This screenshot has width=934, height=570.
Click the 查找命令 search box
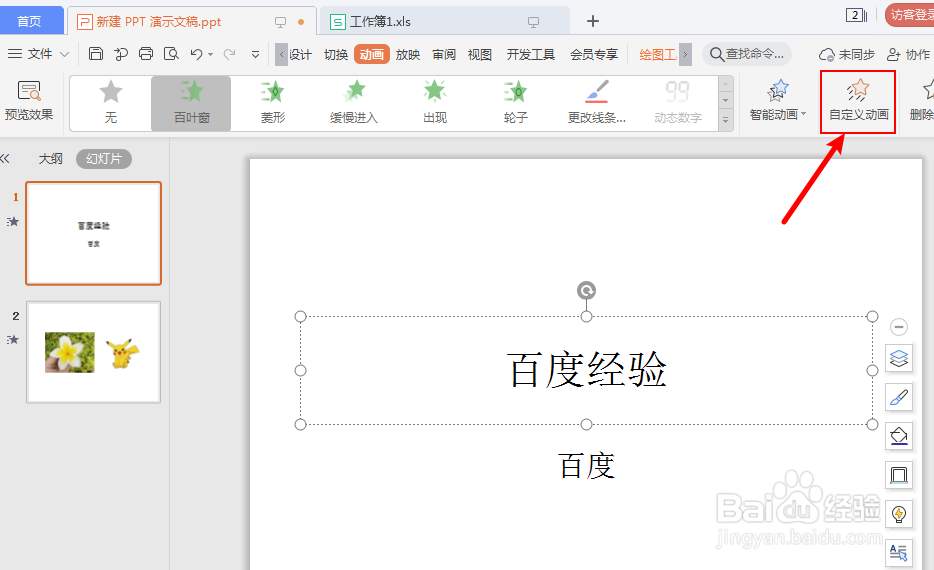(748, 54)
